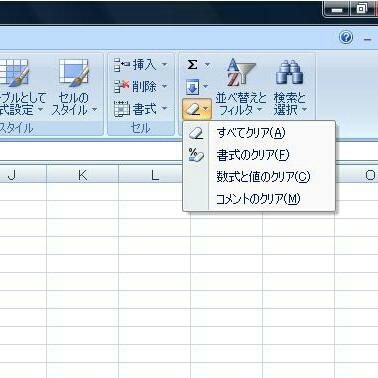Open the セルのスタイル cell styles gallery

pos(74,87)
